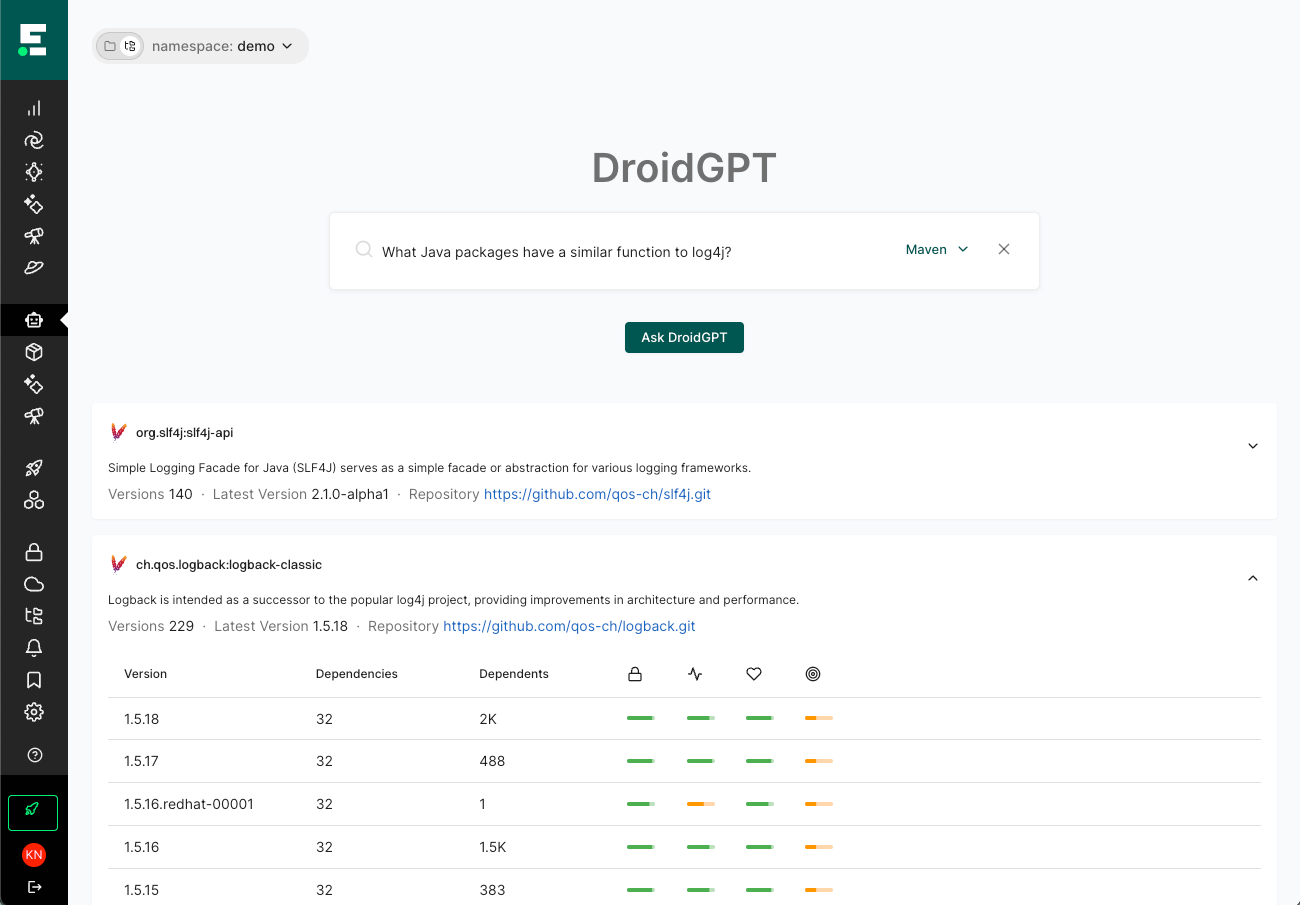Open the cloud icon in sidebar
1300x905 pixels.
pyautogui.click(x=34, y=584)
